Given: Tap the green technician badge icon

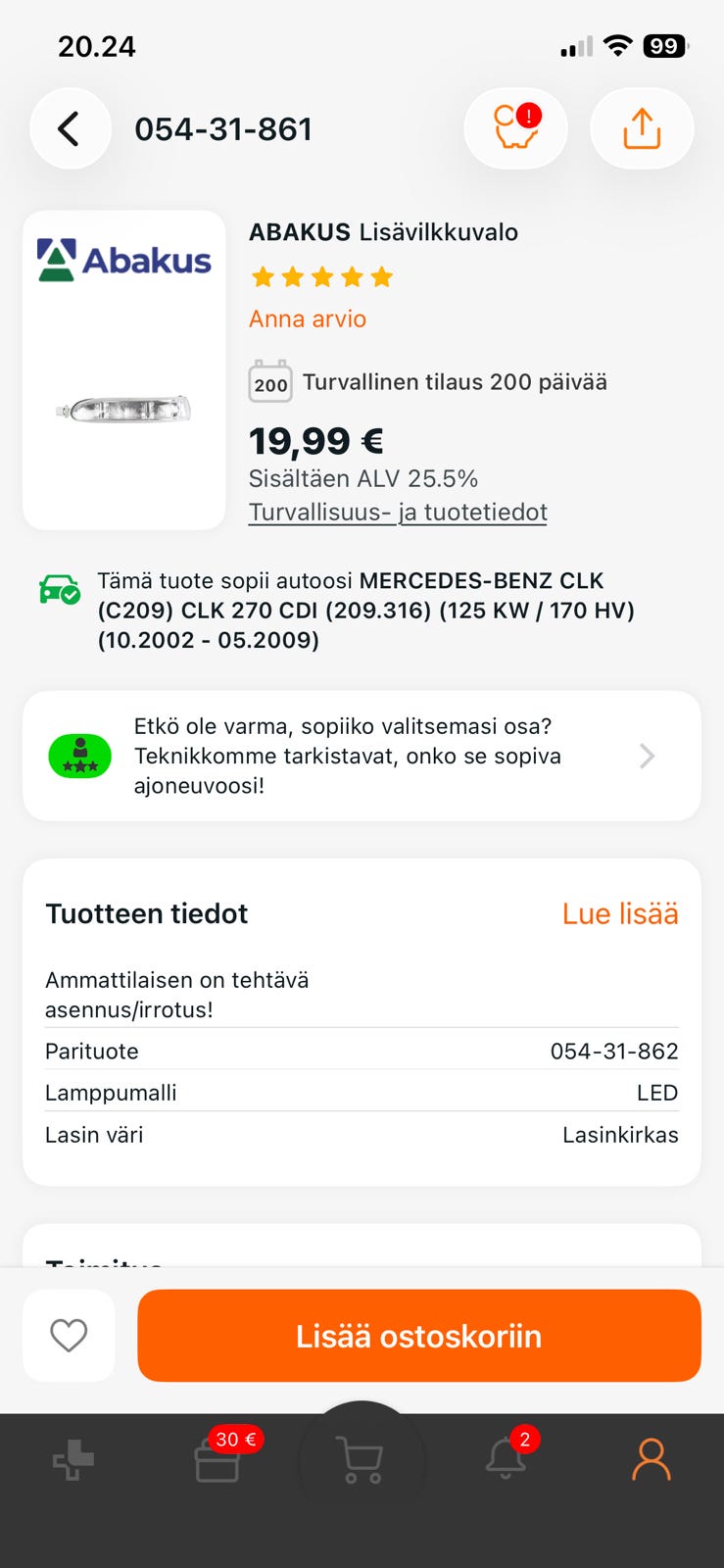Looking at the screenshot, I should [80, 756].
